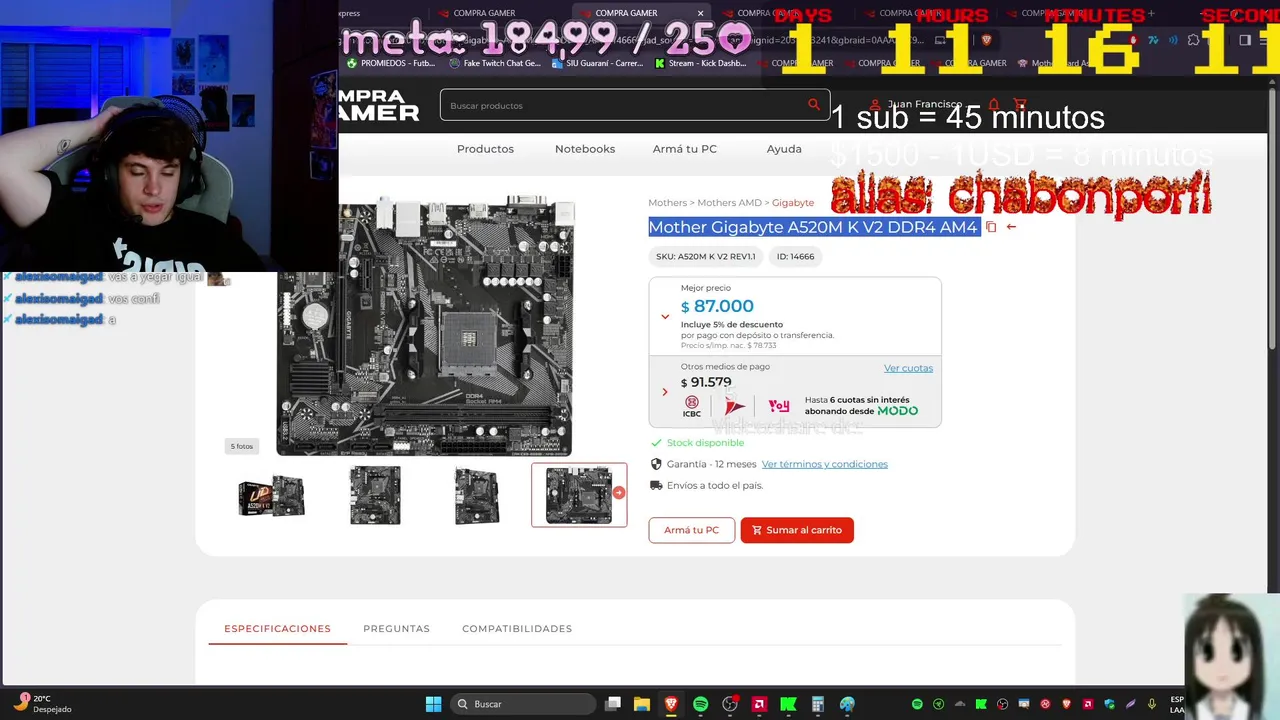Open Armá tu PC in the top navigation

685,149
